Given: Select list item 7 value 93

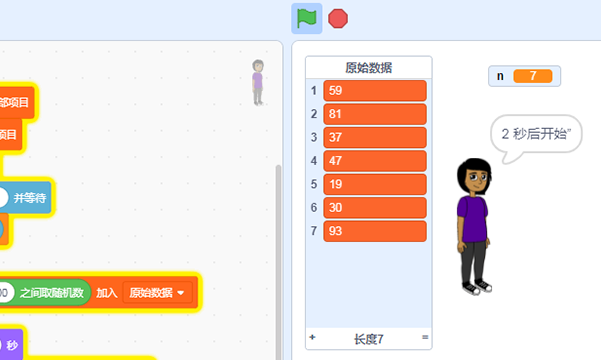Looking at the screenshot, I should [x=375, y=231].
